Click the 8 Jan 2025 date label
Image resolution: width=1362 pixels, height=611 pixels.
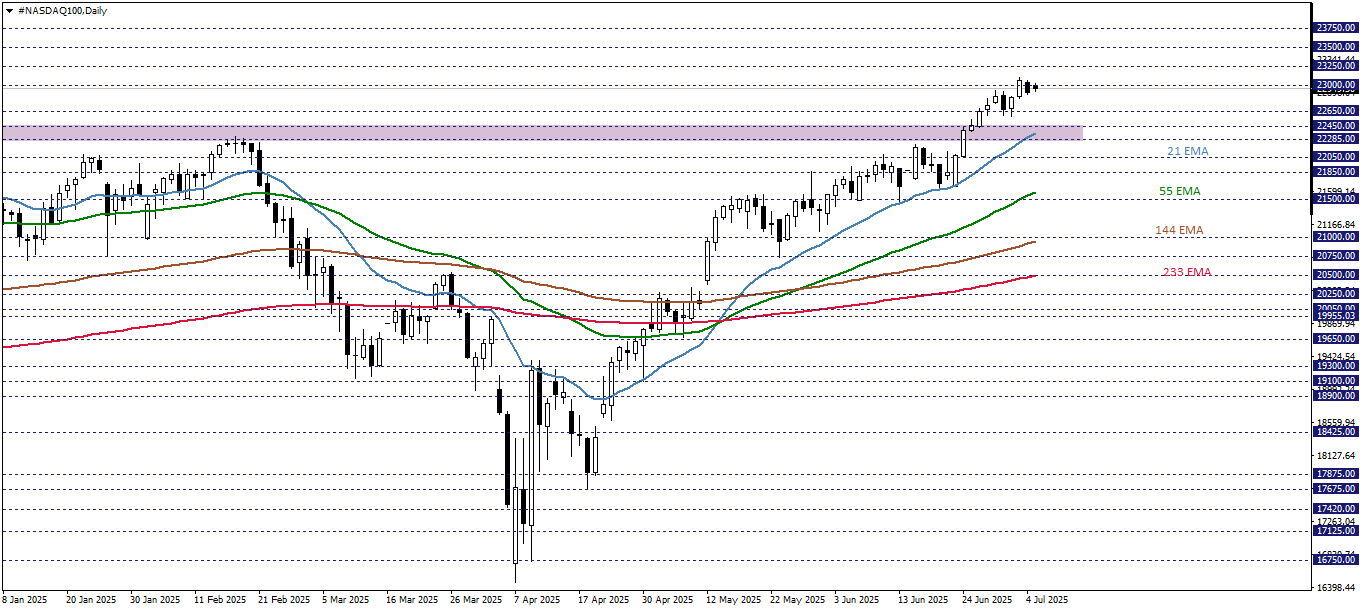pos(25,600)
